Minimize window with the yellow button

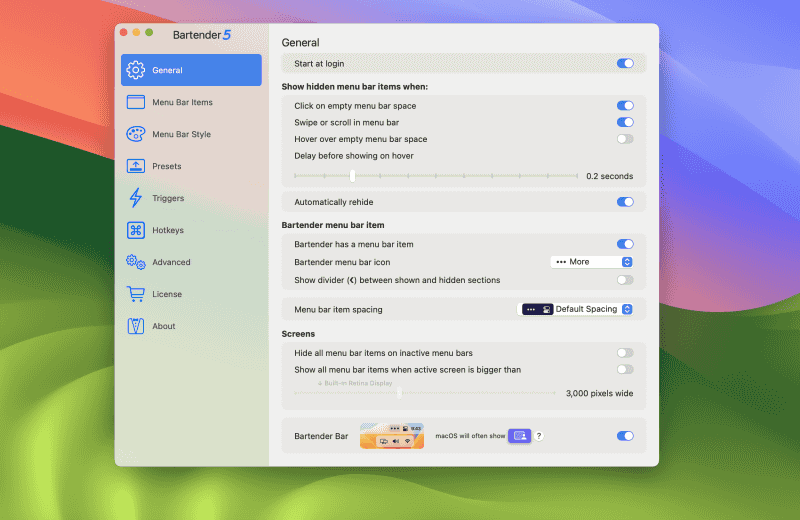[136, 33]
